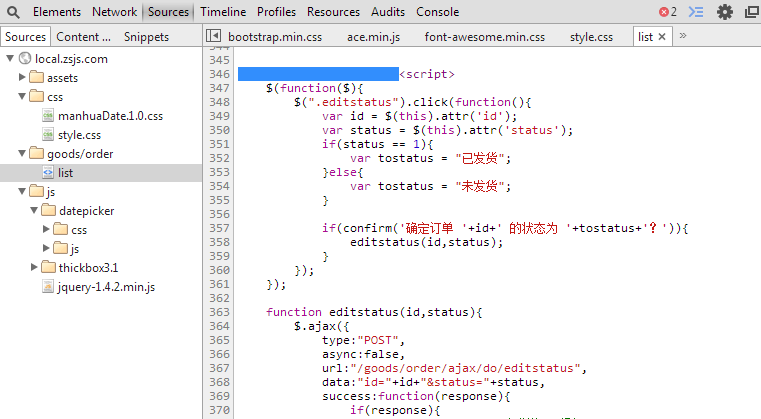Set breakpoint on line 367

coord(219,368)
